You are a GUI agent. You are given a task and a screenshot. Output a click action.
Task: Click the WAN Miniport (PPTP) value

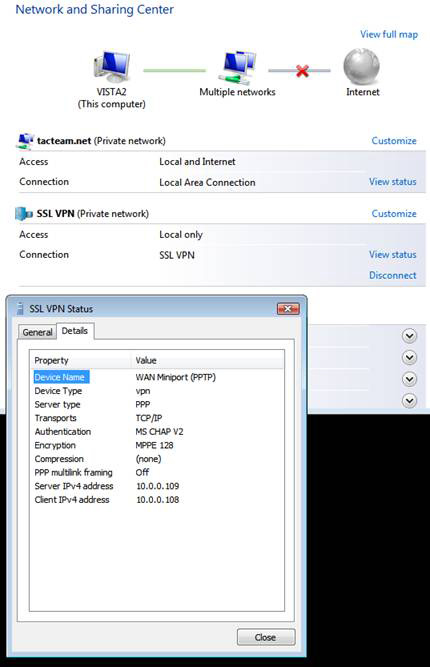176,377
